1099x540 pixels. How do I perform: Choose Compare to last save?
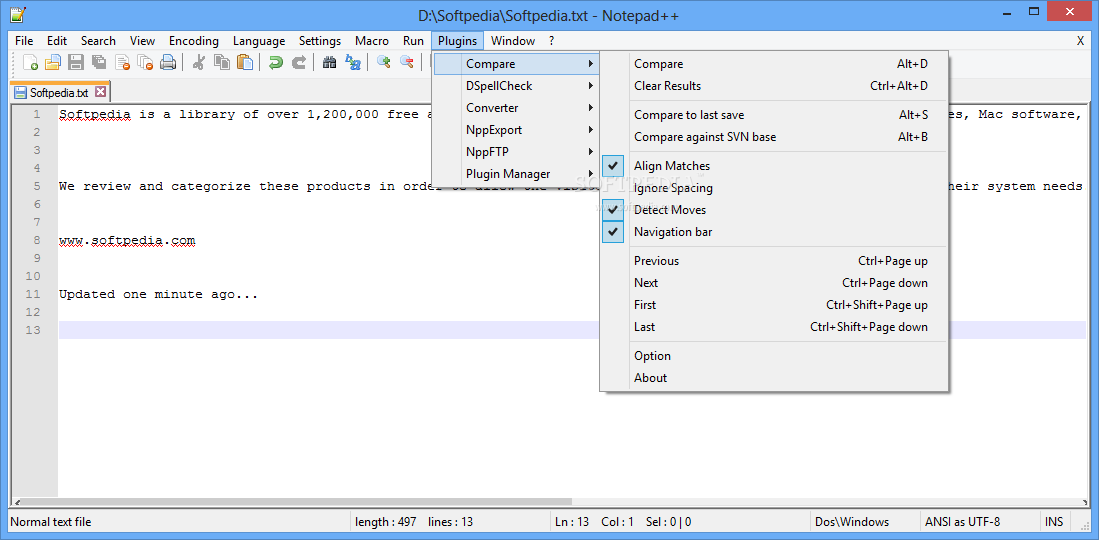(x=774, y=115)
